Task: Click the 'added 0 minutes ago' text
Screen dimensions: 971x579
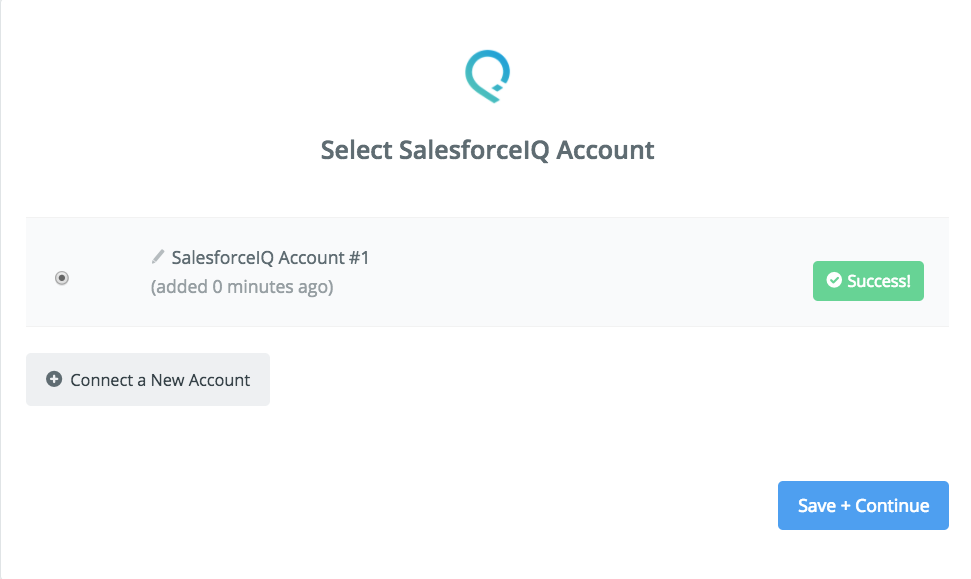Action: (242, 287)
